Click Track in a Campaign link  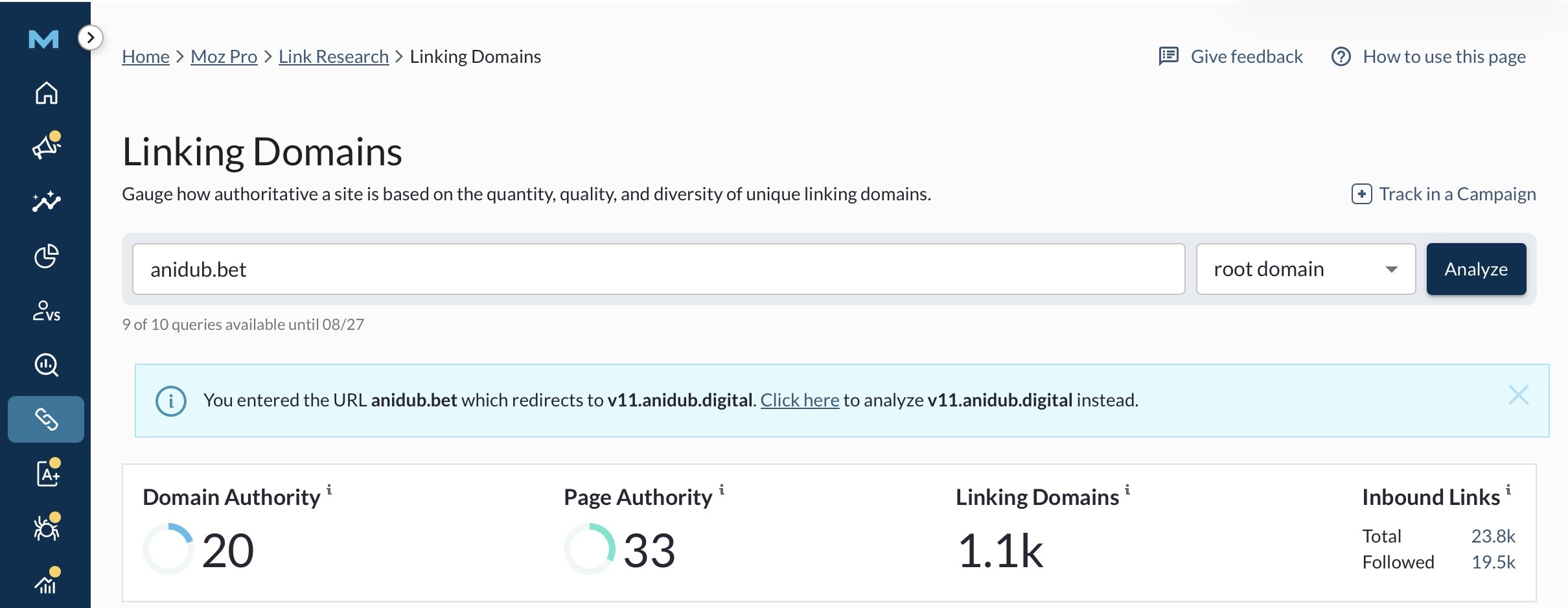pos(1457,194)
